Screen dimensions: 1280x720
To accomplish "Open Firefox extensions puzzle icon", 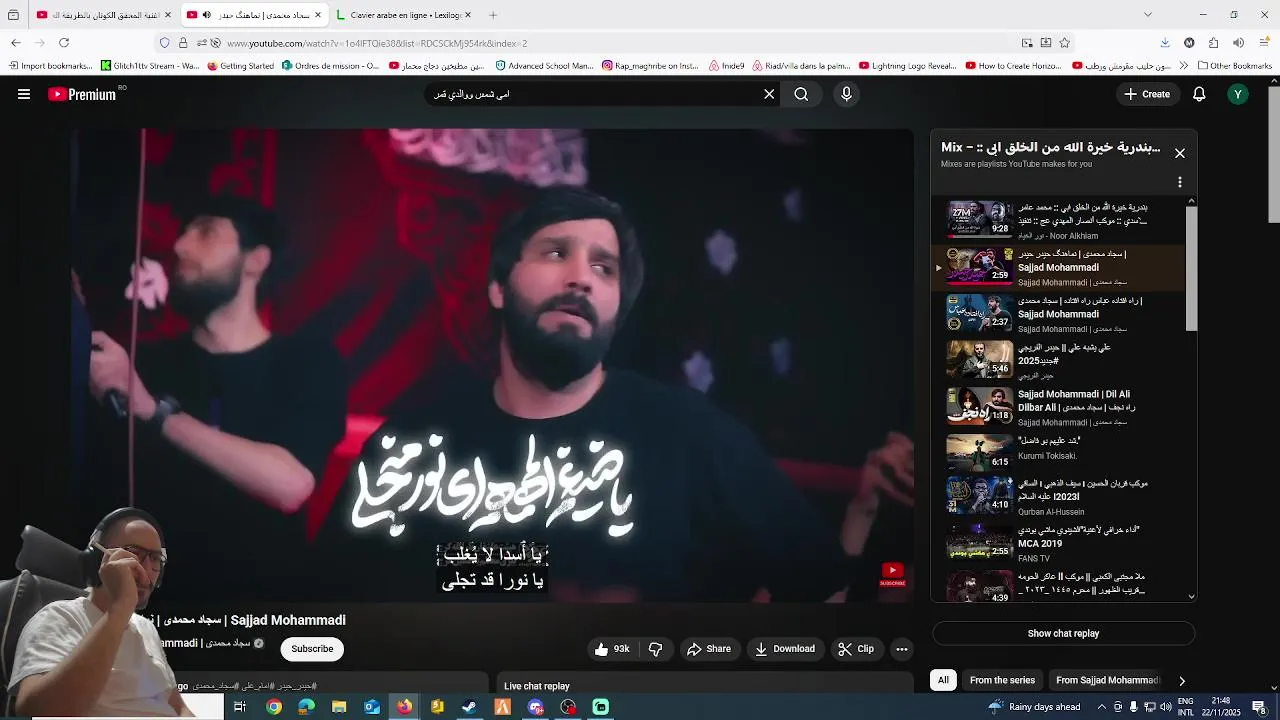I will click(x=1213, y=43).
